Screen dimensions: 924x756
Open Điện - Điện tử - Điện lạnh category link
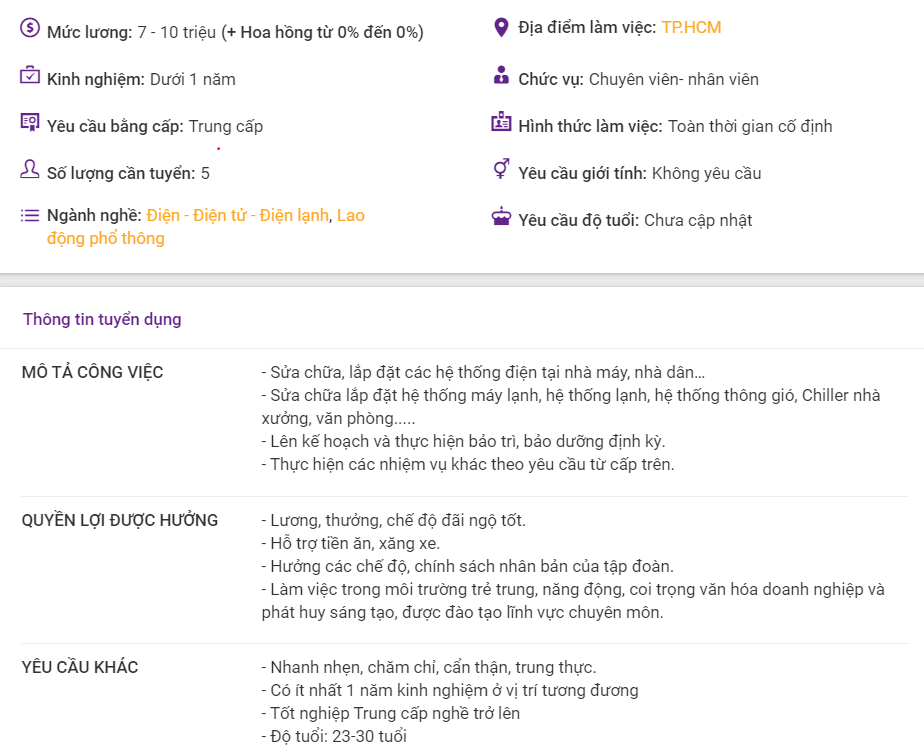point(237,216)
